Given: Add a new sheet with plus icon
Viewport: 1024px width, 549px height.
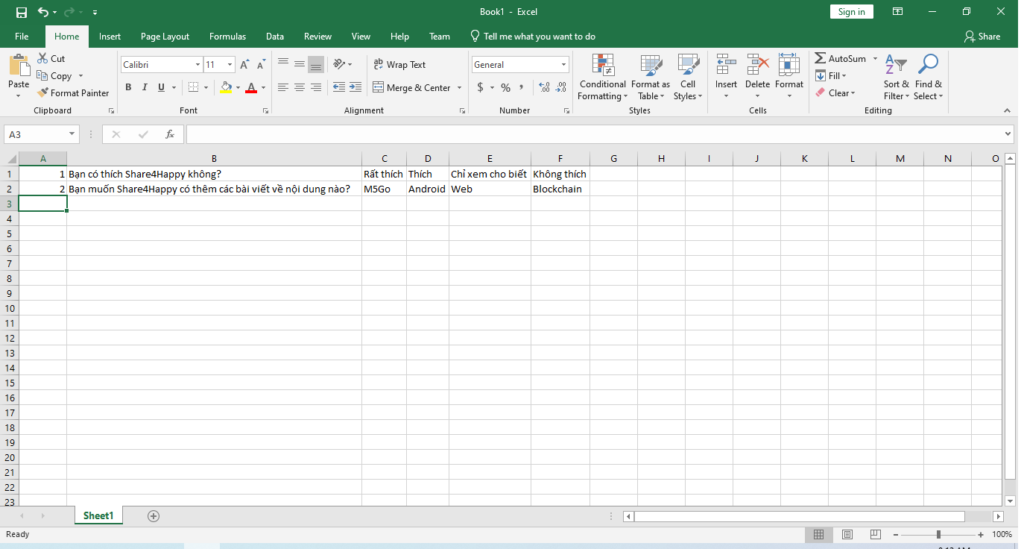Looking at the screenshot, I should pyautogui.click(x=153, y=516).
